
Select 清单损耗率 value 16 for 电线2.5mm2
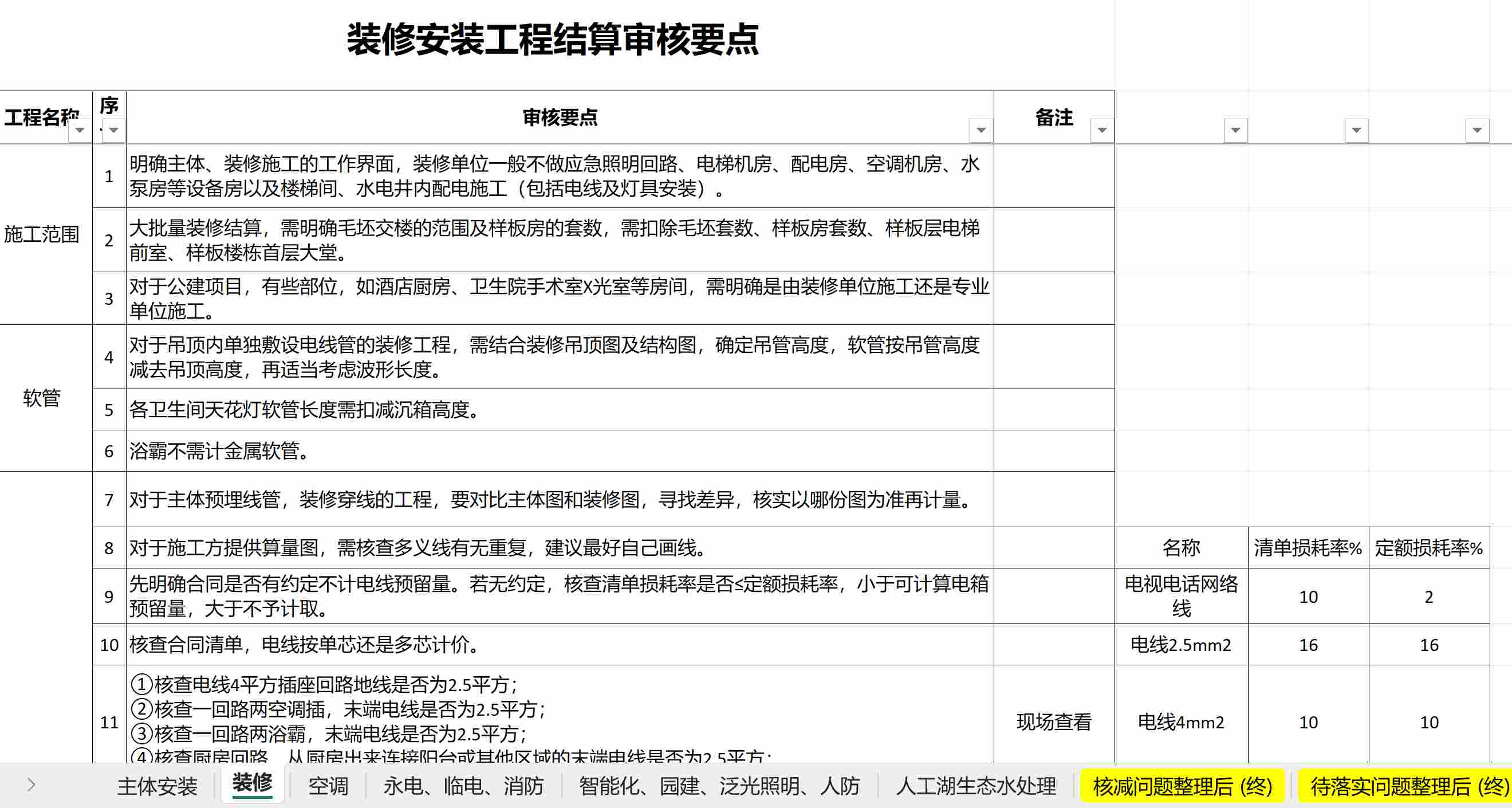[x=1308, y=645]
